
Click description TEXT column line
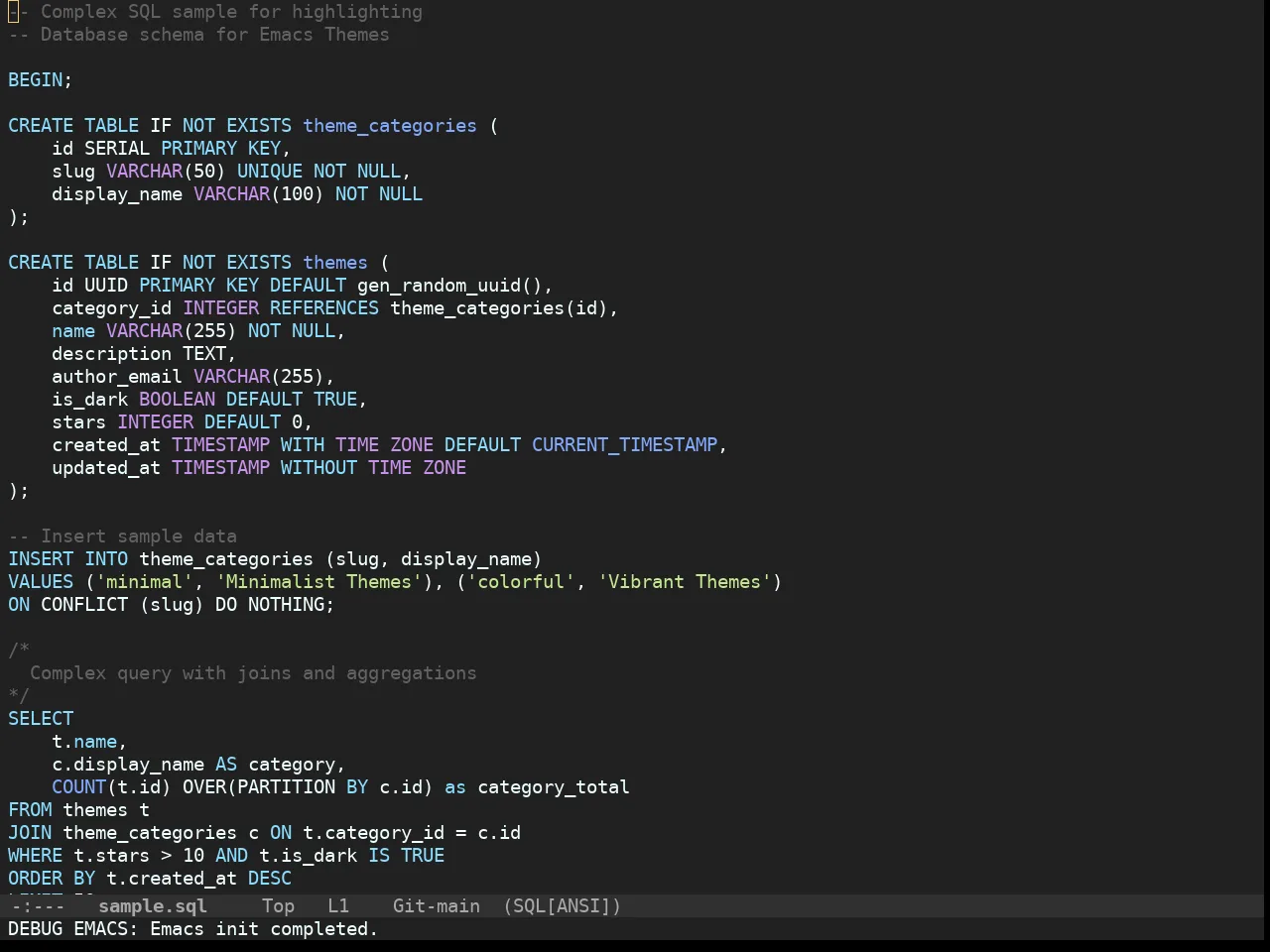(x=144, y=354)
